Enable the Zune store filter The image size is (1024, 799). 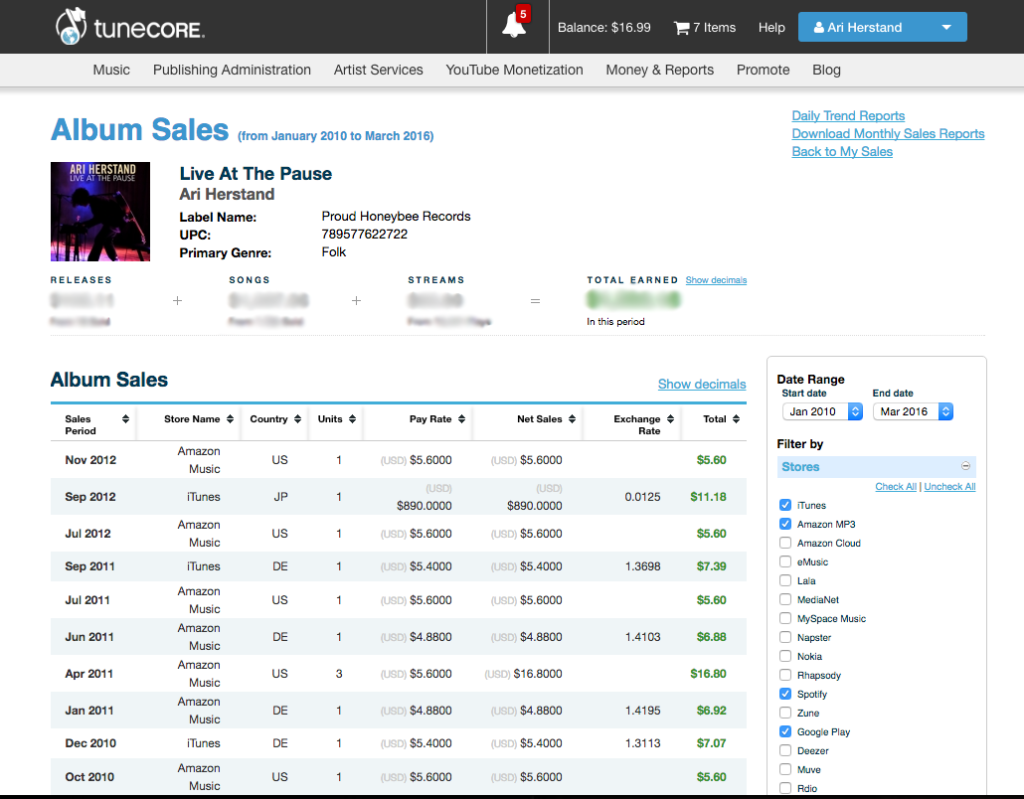click(x=785, y=713)
